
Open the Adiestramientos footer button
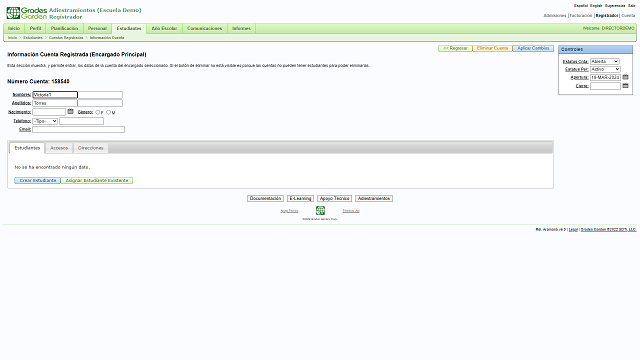[x=374, y=198]
